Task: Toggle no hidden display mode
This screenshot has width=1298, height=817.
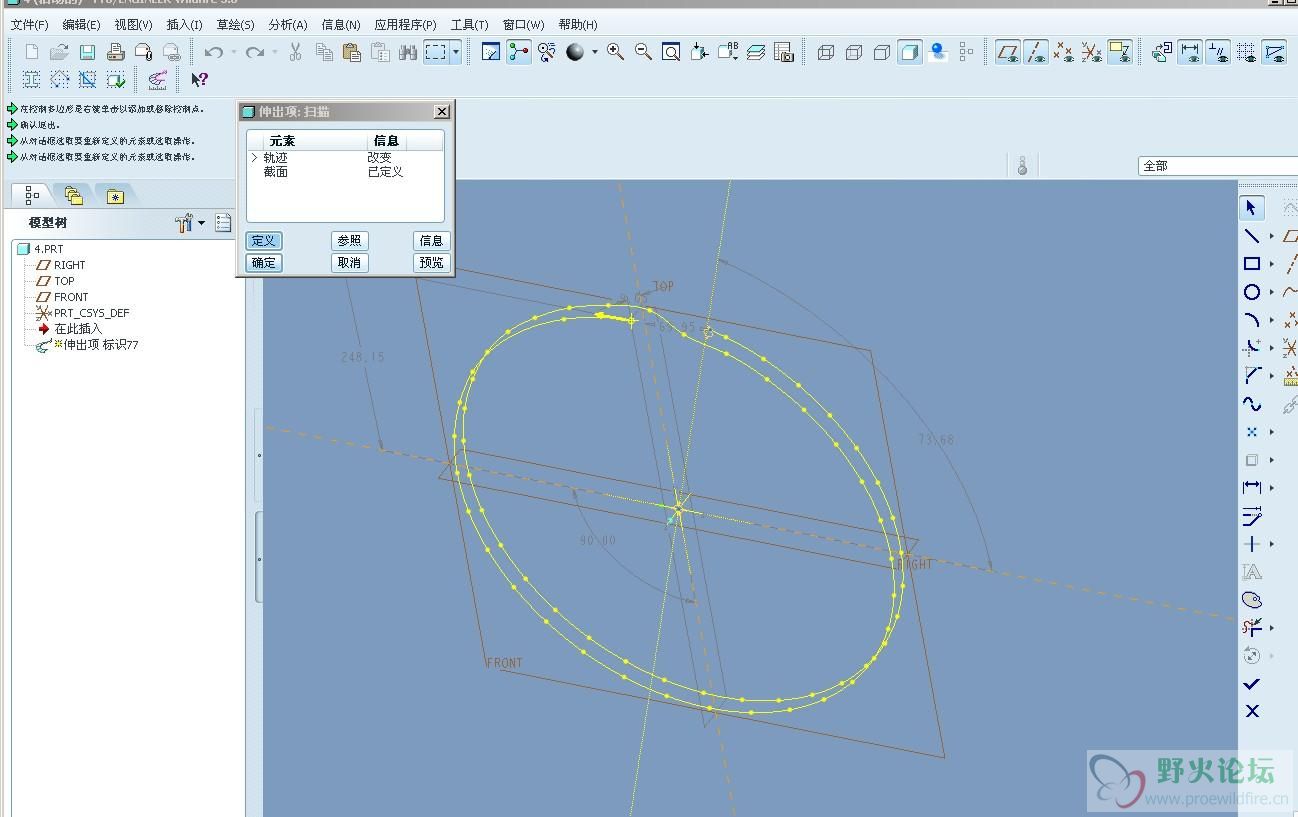Action: [x=882, y=52]
